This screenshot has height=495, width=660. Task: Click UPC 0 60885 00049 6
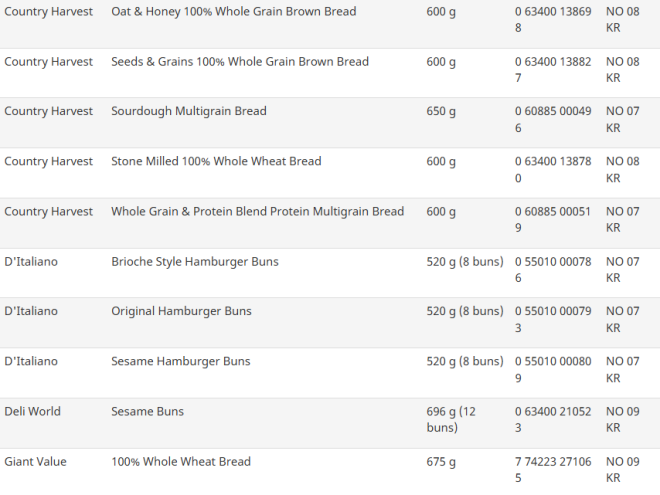553,120
